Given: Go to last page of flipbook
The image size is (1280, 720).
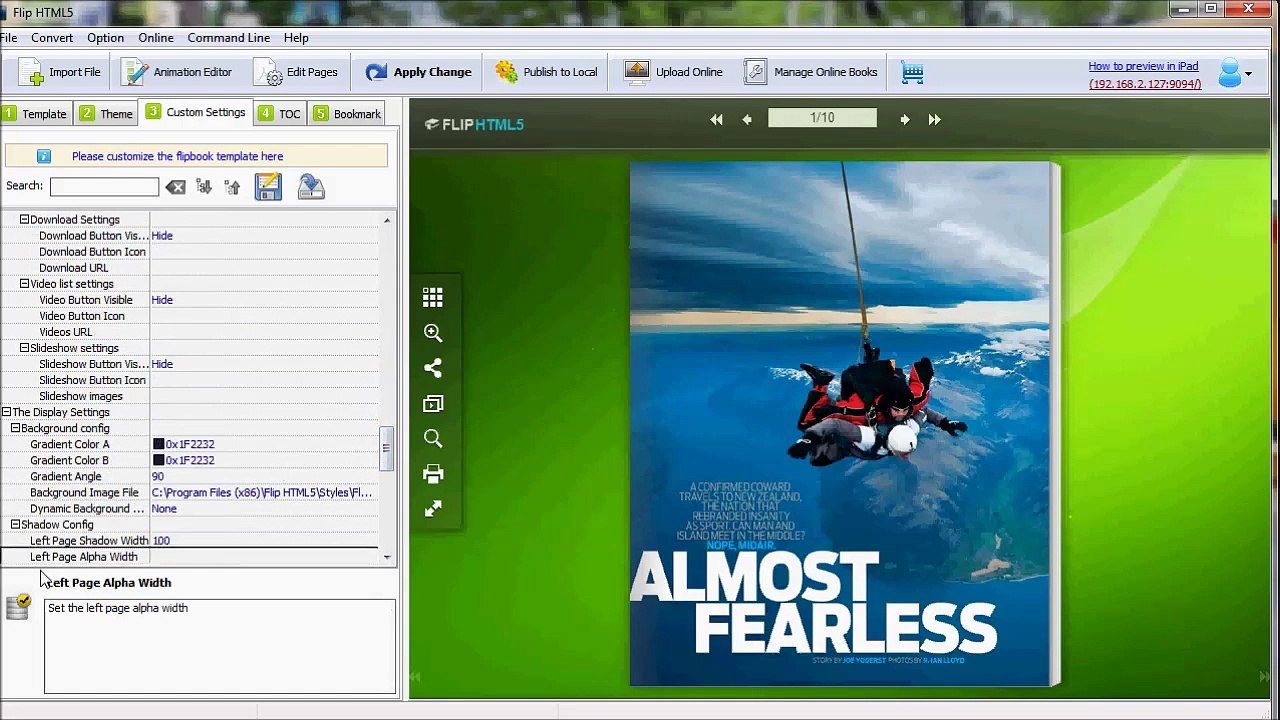Looking at the screenshot, I should click(x=934, y=119).
